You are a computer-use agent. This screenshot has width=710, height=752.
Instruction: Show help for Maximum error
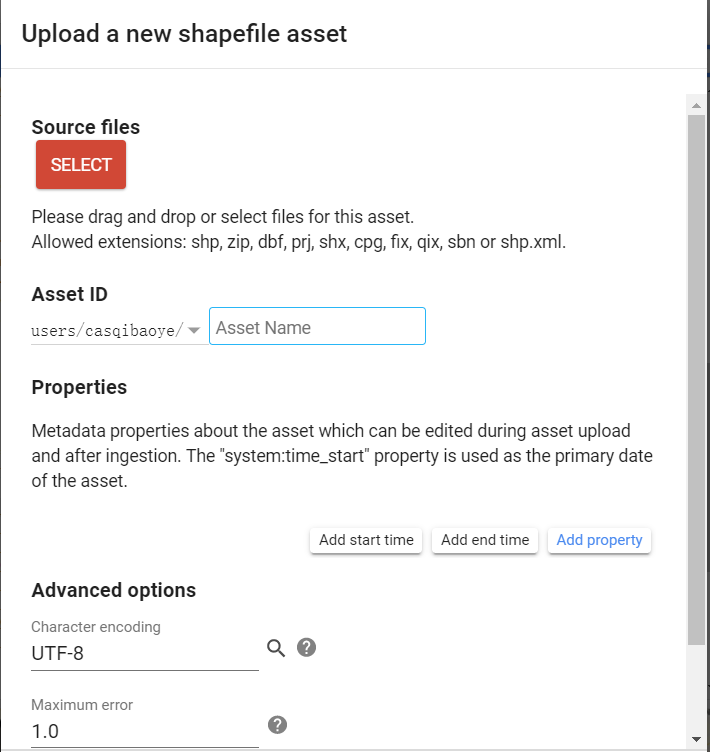click(x=277, y=725)
